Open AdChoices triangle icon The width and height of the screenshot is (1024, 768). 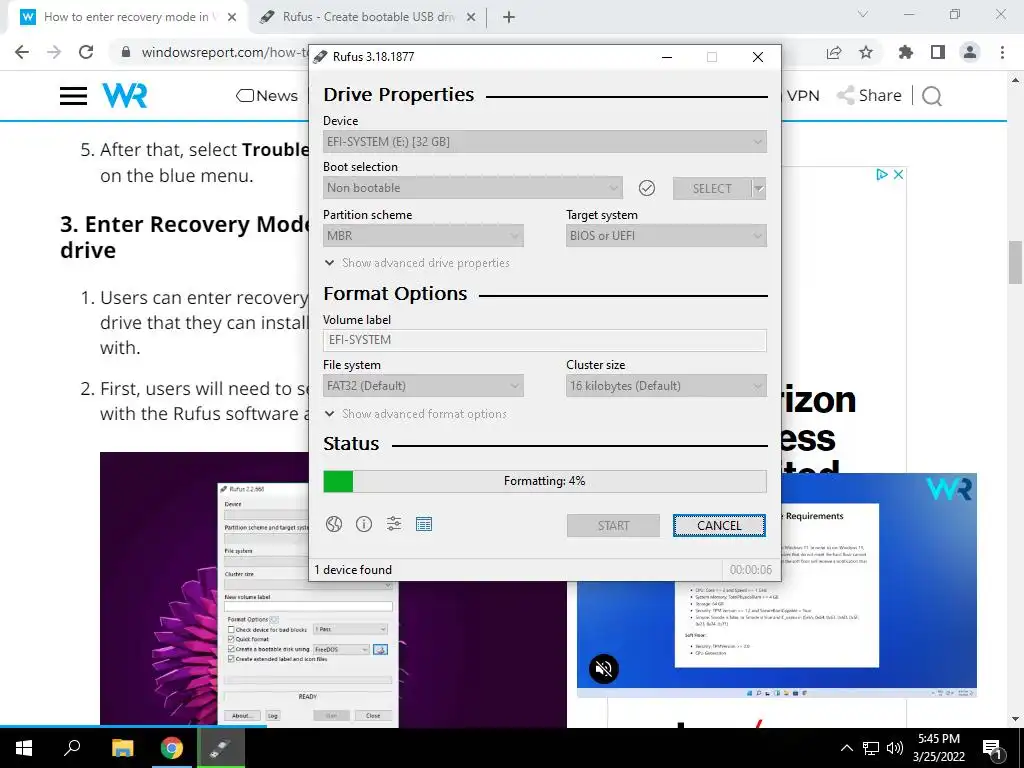pyautogui.click(x=882, y=174)
